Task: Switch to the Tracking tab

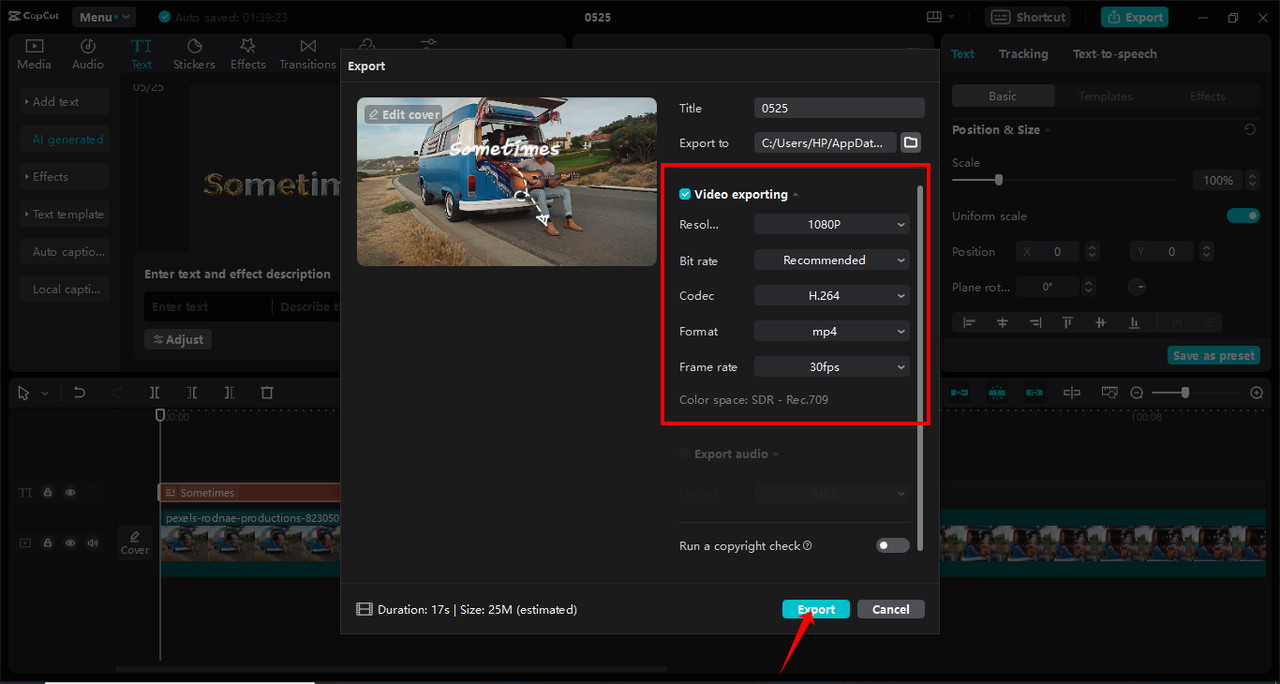Action: coord(1023,54)
